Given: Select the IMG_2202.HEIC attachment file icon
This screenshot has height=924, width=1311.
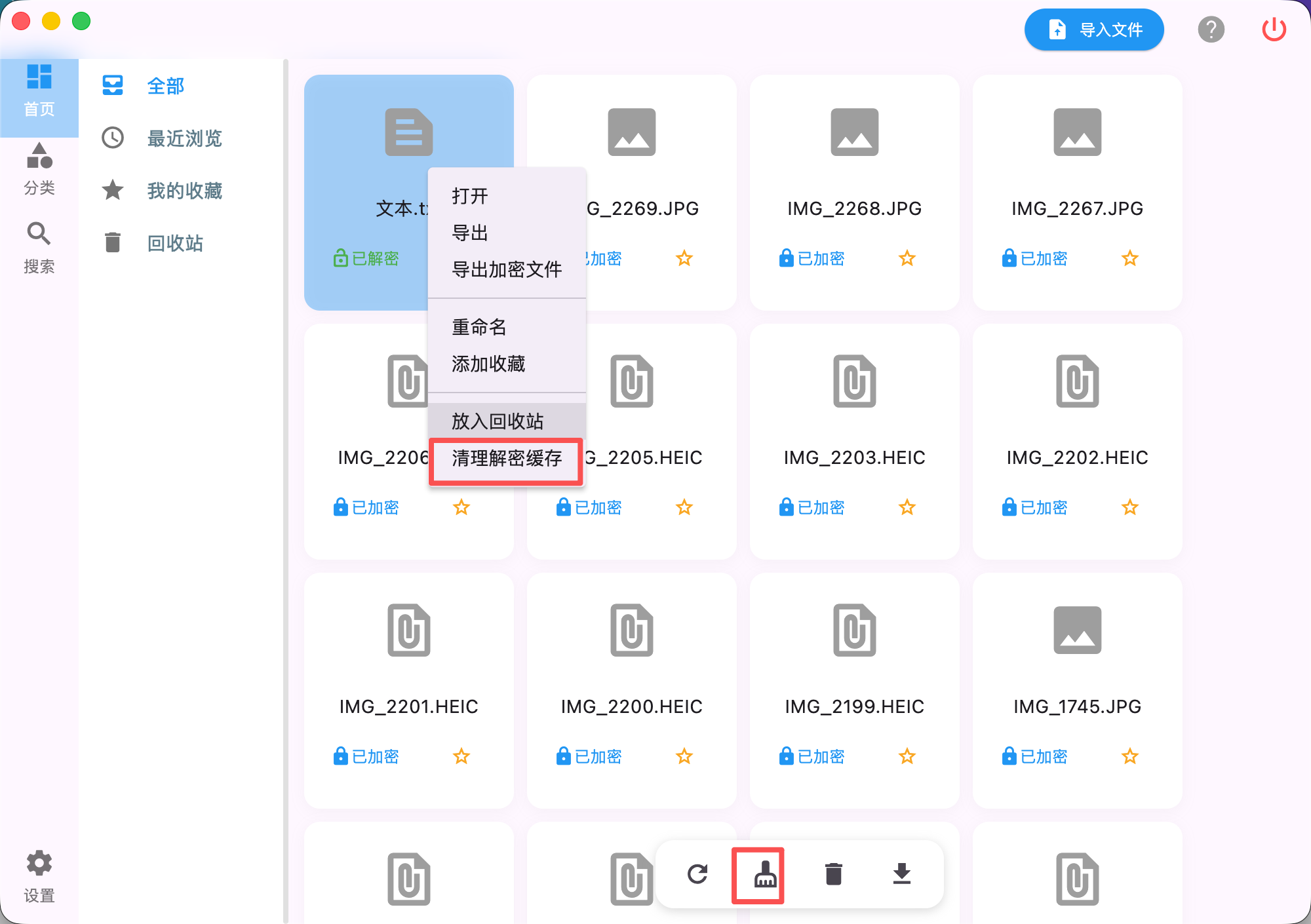Looking at the screenshot, I should (1078, 381).
